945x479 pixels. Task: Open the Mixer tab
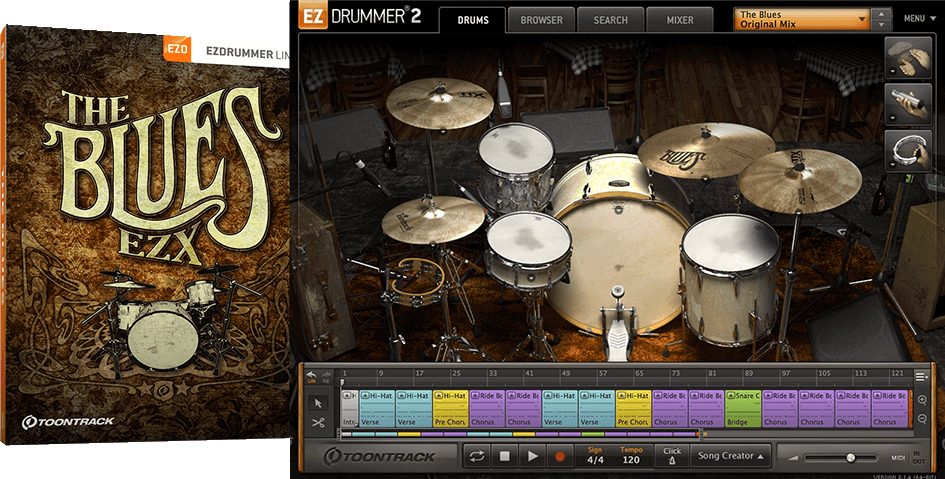(680, 20)
